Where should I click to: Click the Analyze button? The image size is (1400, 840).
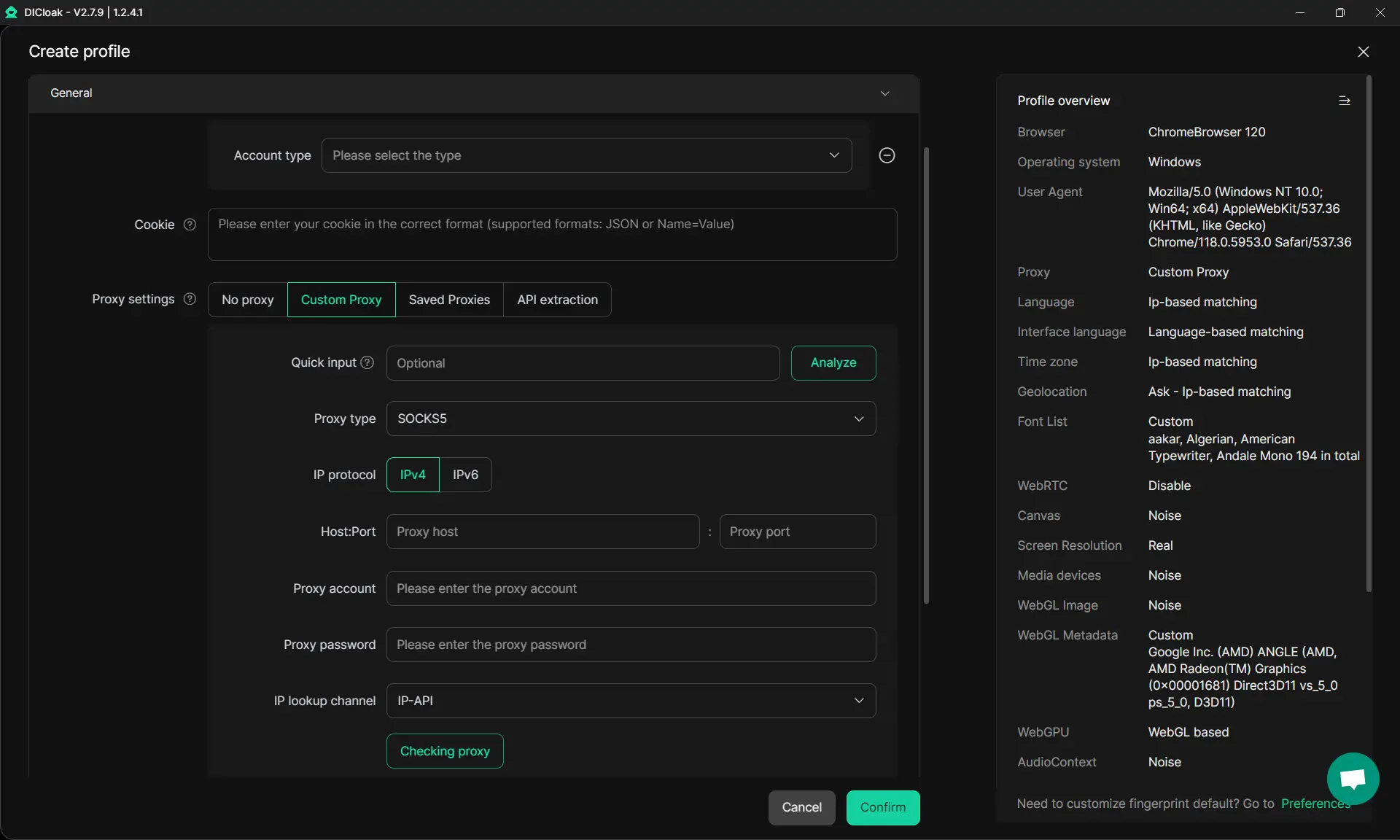[833, 362]
